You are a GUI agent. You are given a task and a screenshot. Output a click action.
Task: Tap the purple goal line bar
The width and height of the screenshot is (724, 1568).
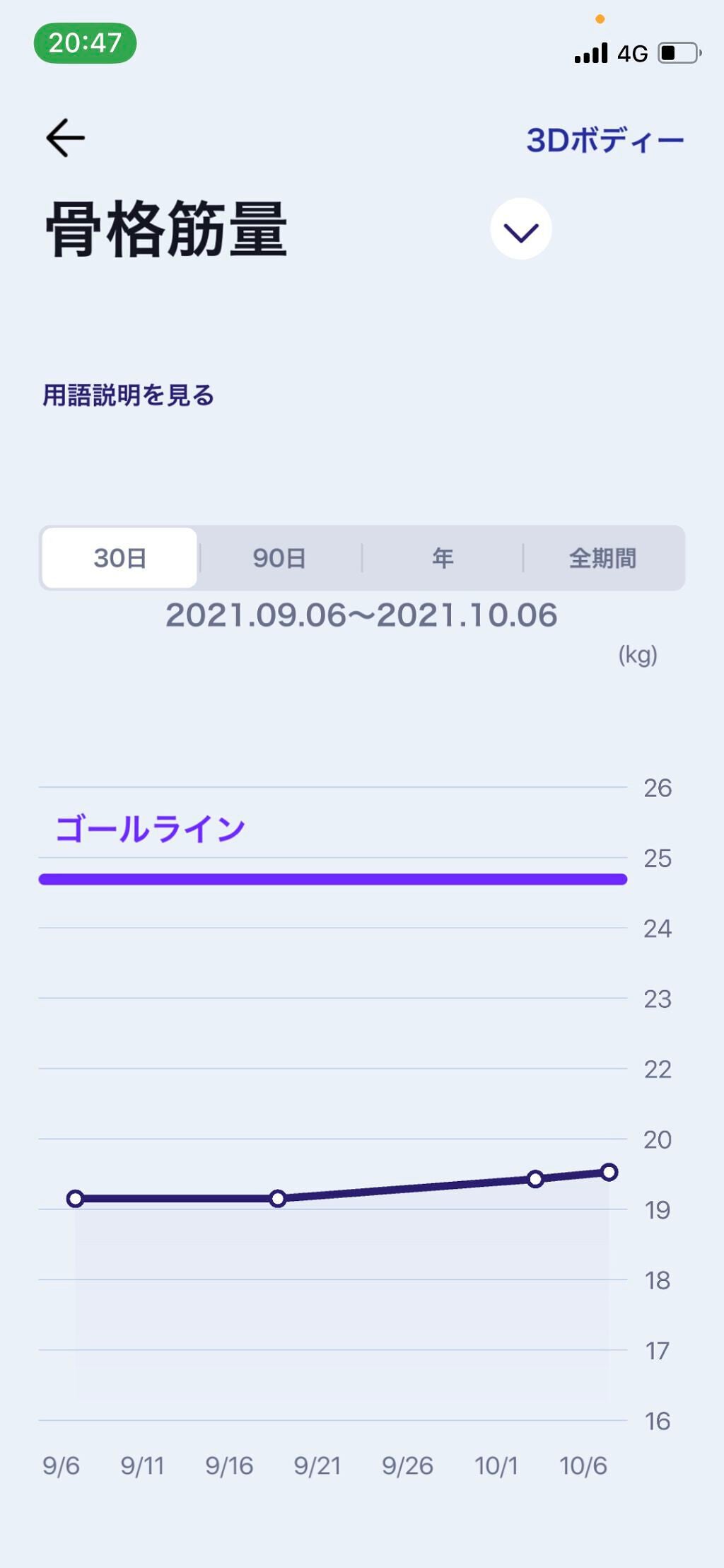pos(332,879)
